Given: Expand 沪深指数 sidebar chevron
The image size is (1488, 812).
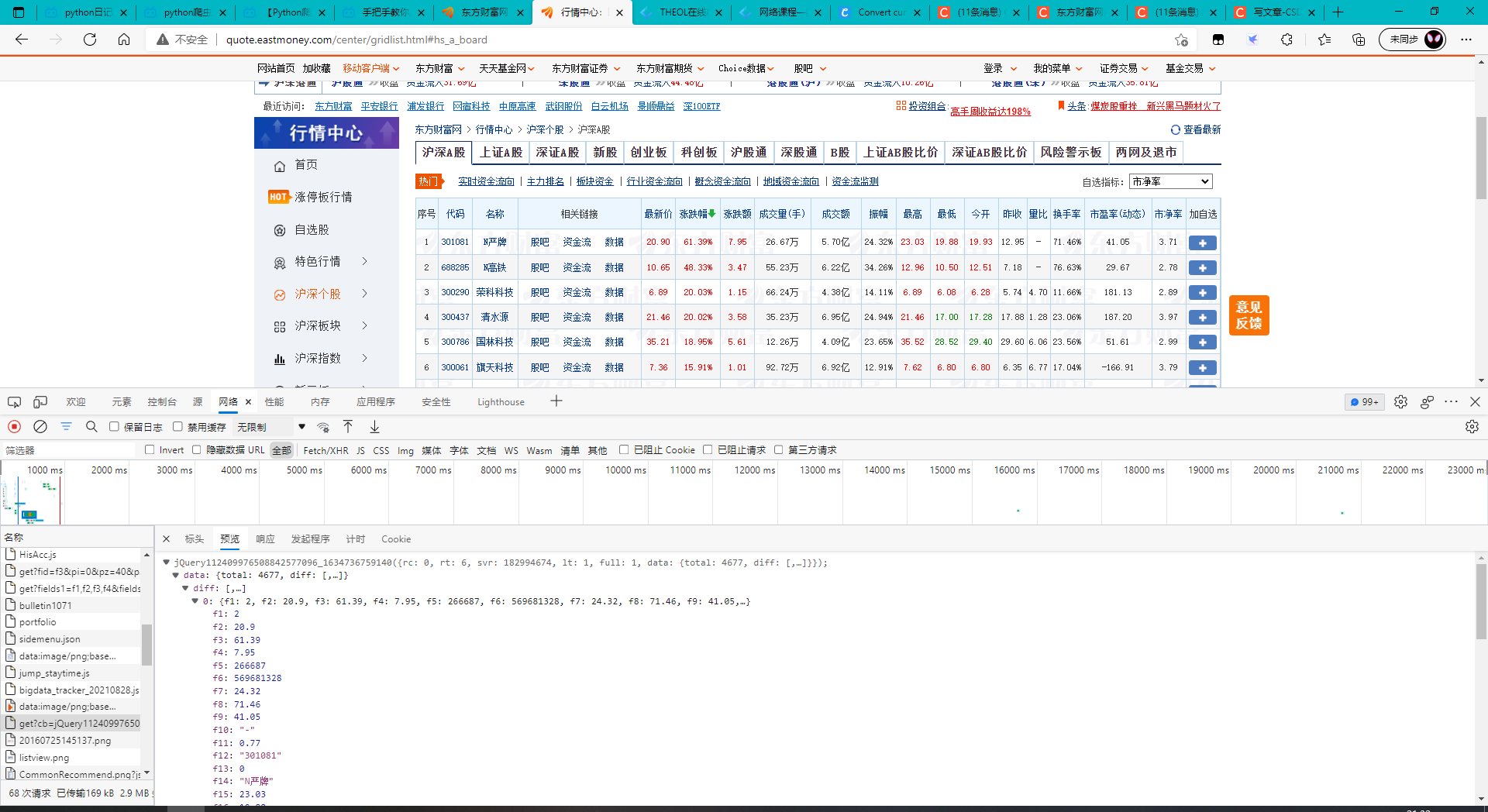Looking at the screenshot, I should pos(364,358).
